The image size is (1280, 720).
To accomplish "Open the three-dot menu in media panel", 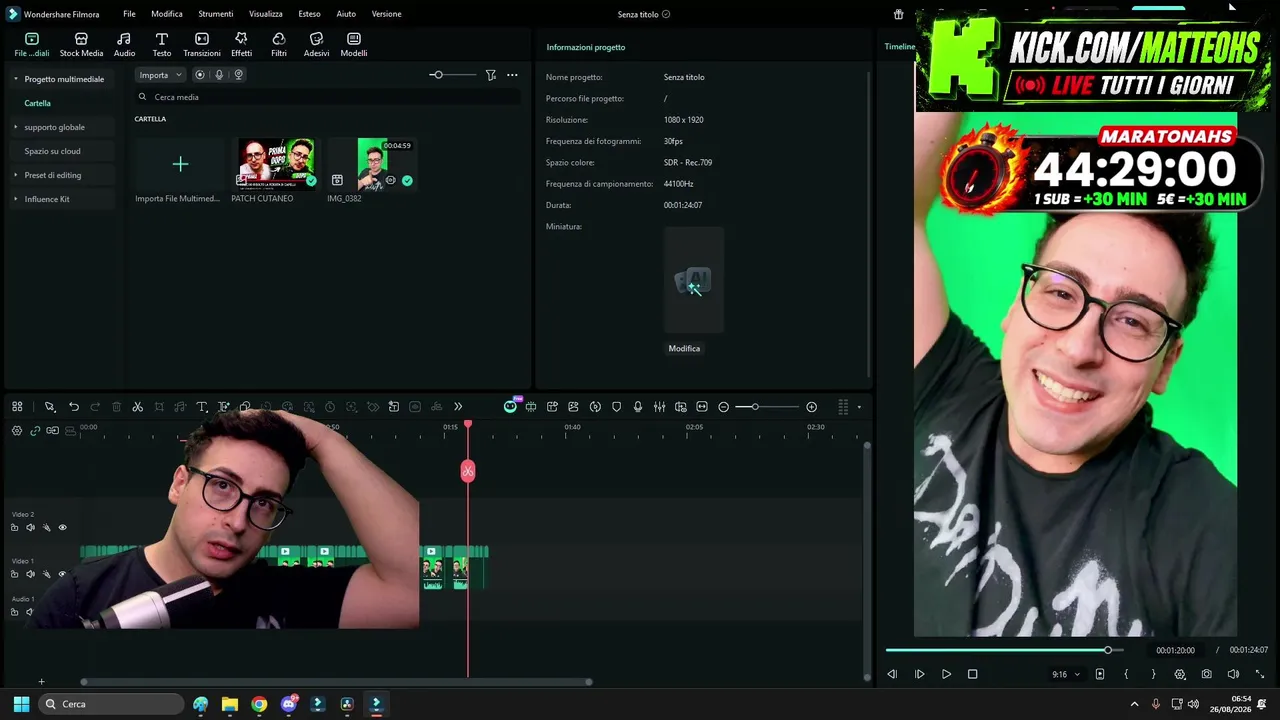I will click(512, 75).
